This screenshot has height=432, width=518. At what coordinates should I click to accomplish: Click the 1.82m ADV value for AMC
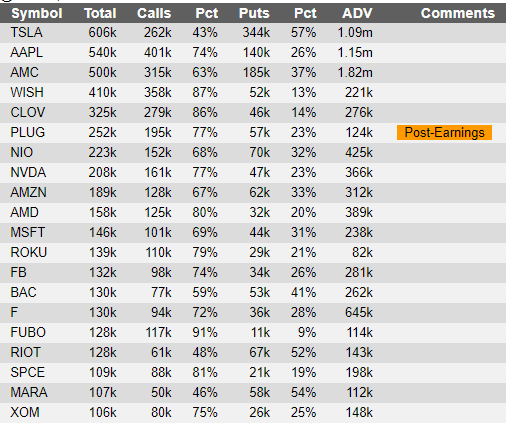(355, 73)
